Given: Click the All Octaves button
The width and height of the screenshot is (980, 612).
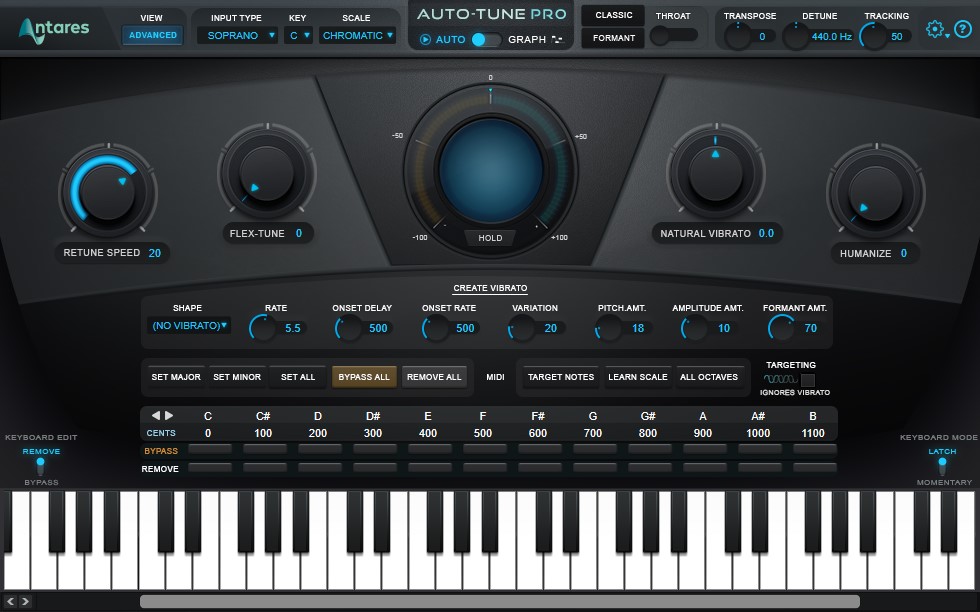Looking at the screenshot, I should pyautogui.click(x=709, y=377).
